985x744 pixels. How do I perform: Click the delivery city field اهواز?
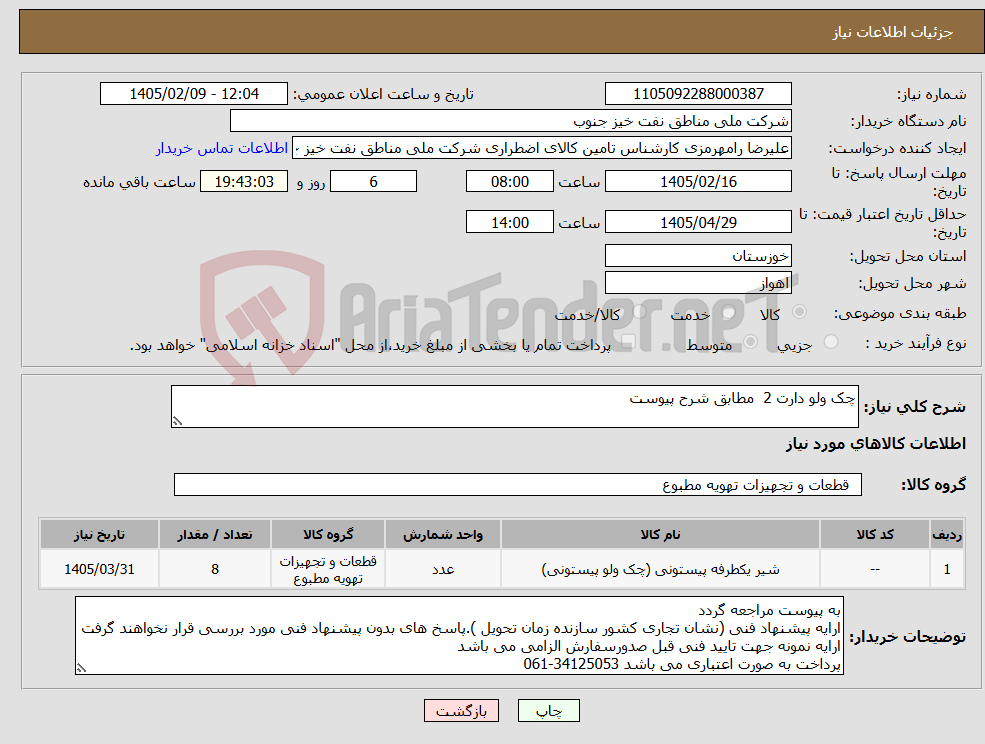(x=698, y=283)
